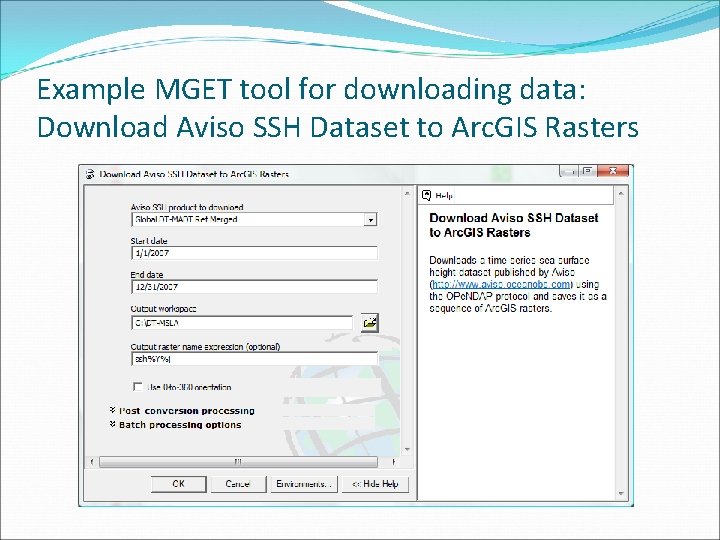
Task: Click the help panel scroll down arrow
Action: pos(621,494)
